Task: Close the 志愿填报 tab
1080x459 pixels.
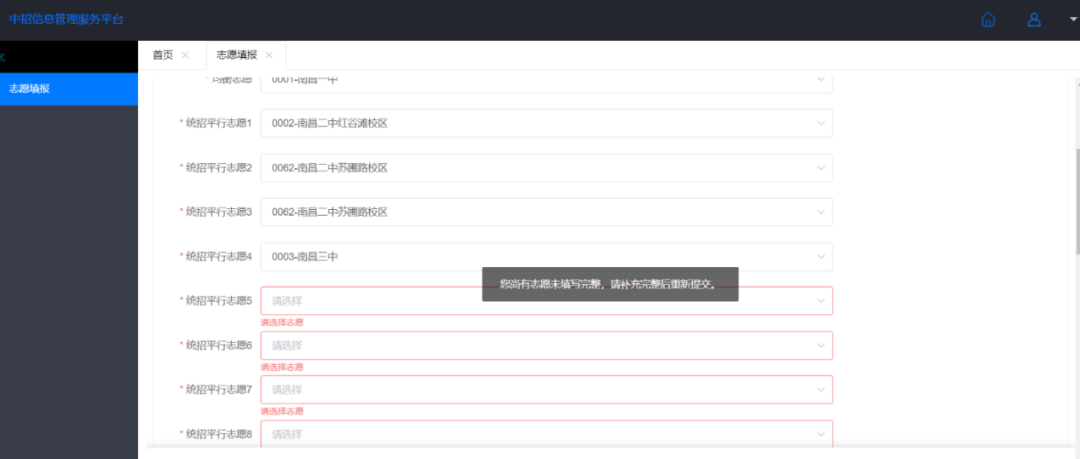Action: point(269,55)
